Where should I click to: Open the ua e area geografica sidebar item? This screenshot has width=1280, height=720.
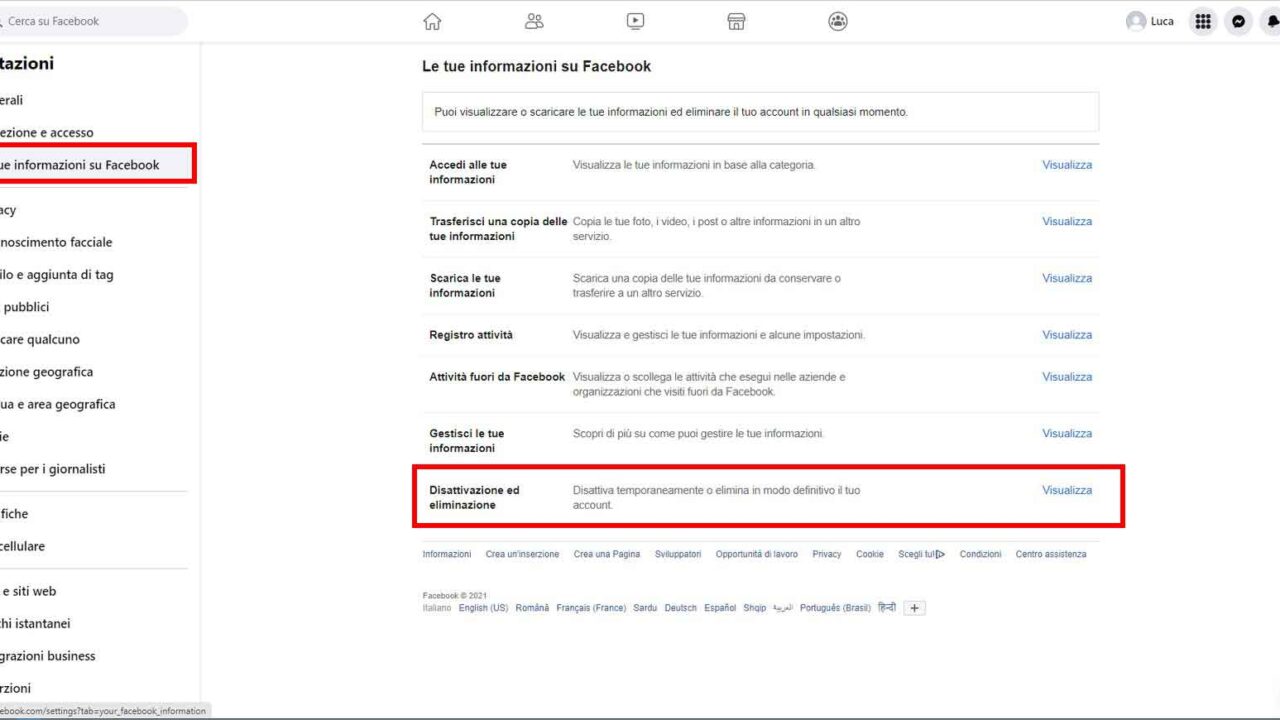click(x=58, y=404)
